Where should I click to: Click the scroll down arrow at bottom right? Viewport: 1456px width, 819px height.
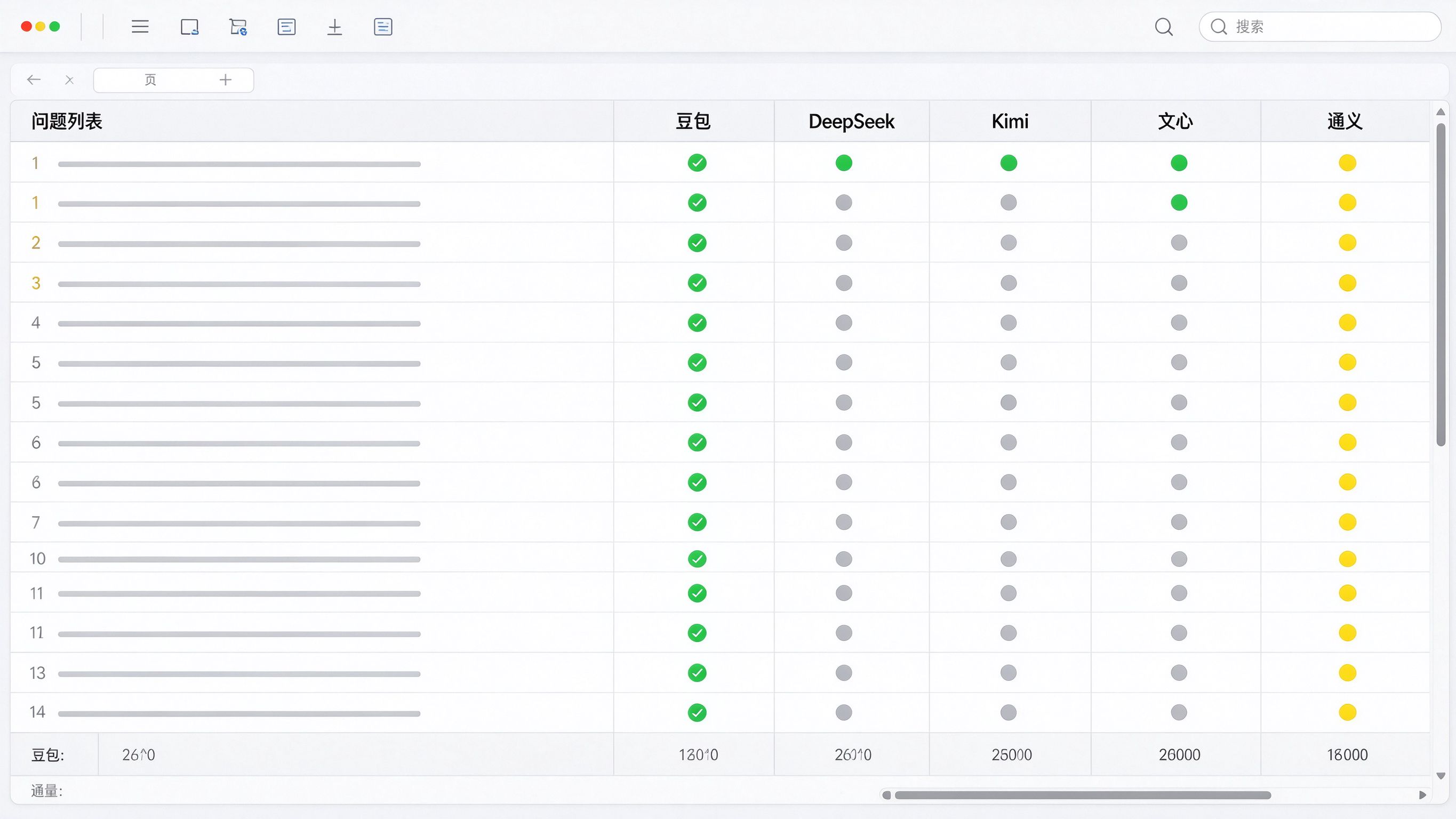click(1441, 776)
